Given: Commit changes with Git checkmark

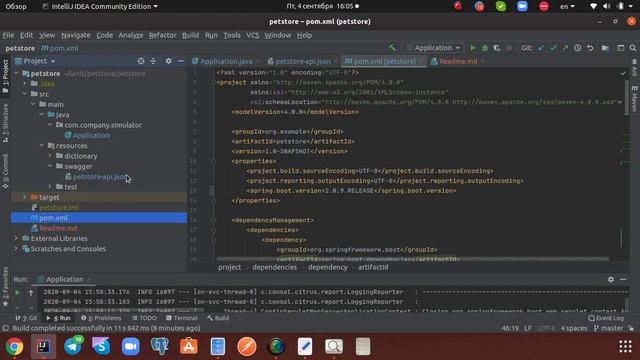Looking at the screenshot, I should [553, 48].
